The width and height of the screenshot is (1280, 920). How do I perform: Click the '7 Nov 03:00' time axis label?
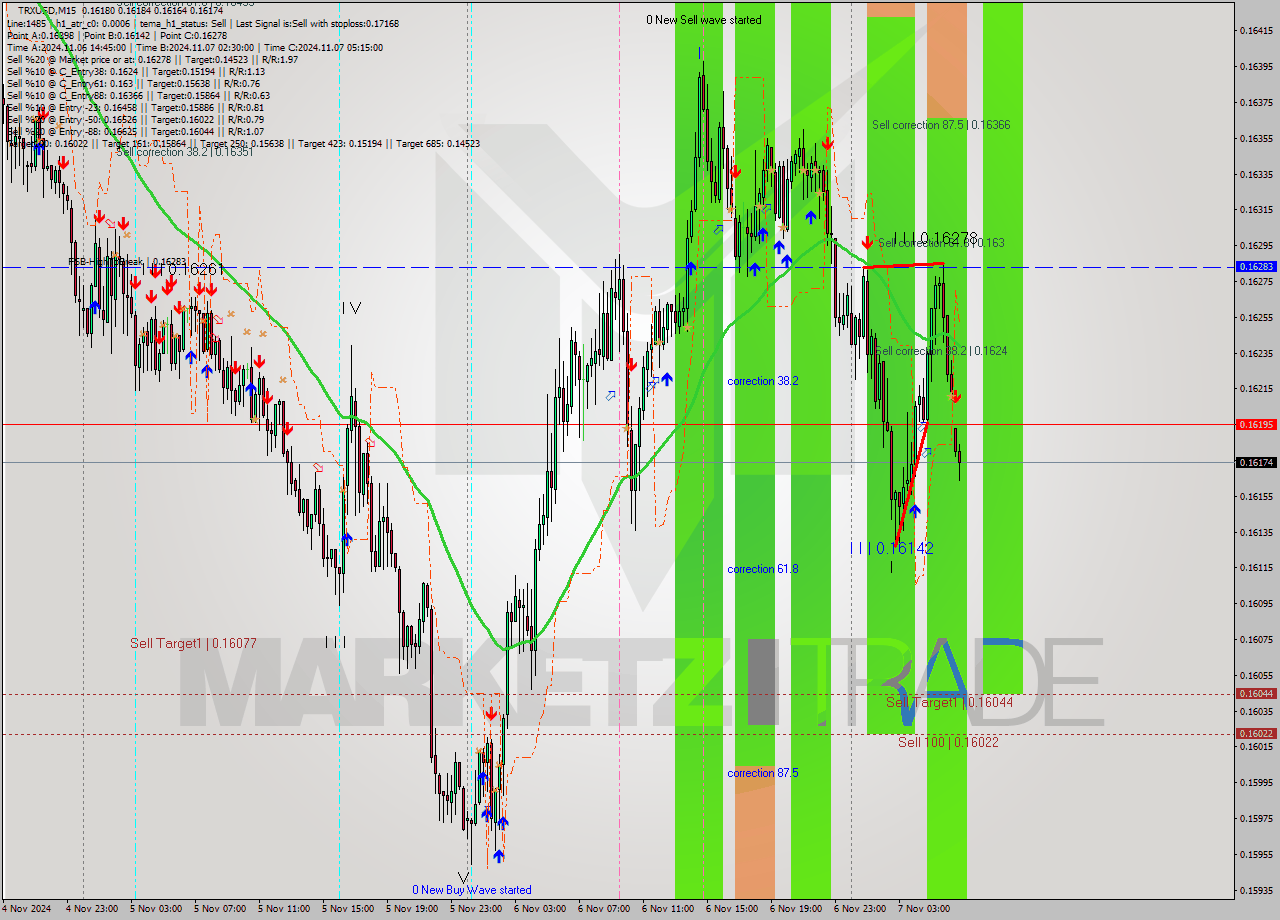click(x=925, y=909)
